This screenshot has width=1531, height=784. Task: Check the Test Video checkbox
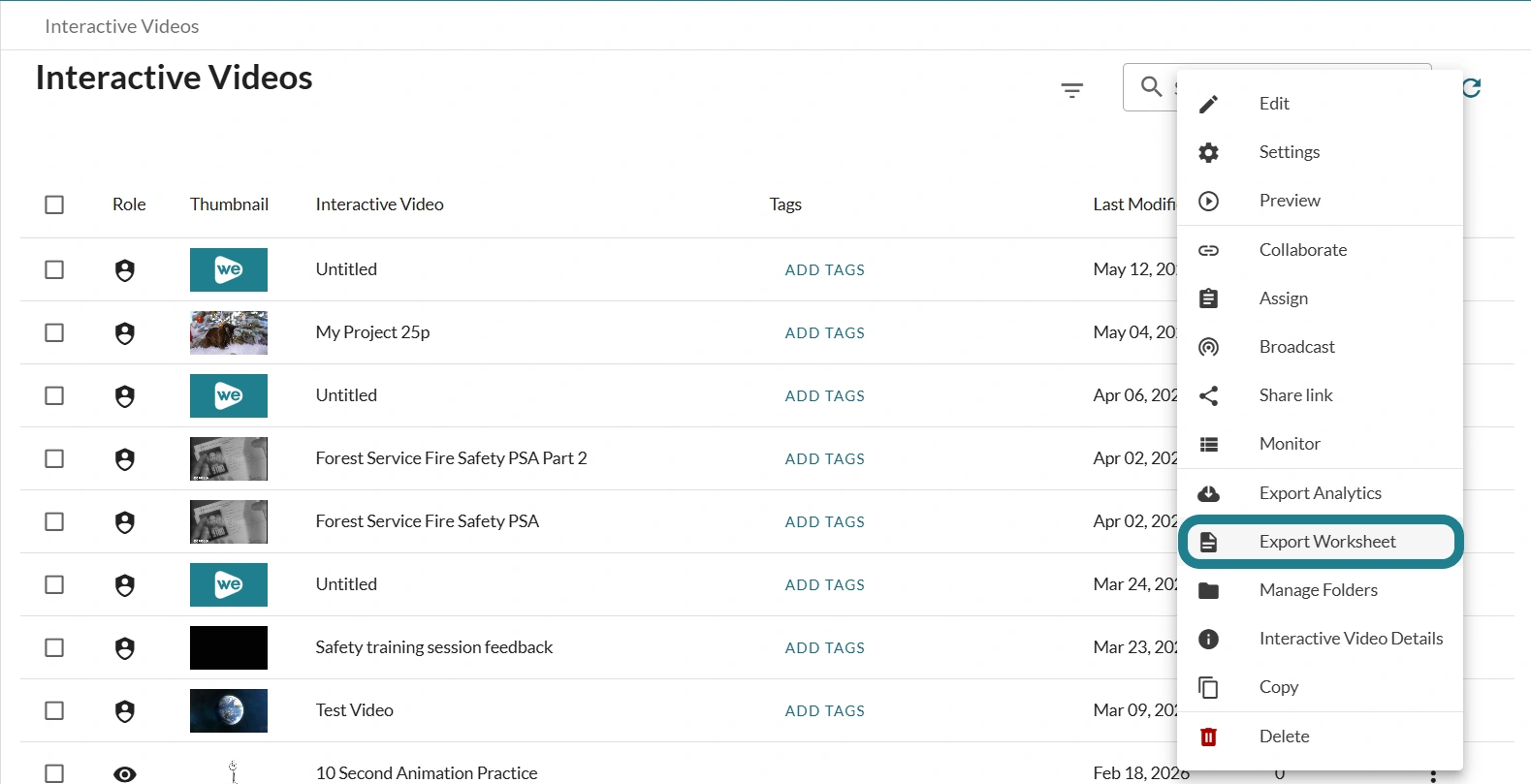[x=54, y=710]
